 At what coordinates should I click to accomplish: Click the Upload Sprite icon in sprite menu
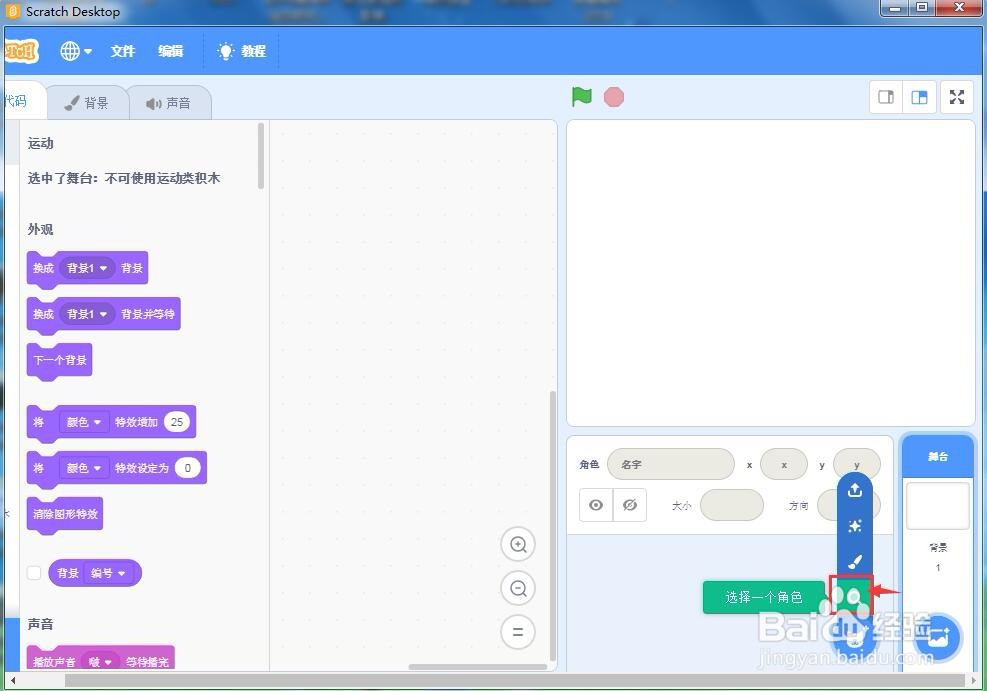pyautogui.click(x=854, y=490)
